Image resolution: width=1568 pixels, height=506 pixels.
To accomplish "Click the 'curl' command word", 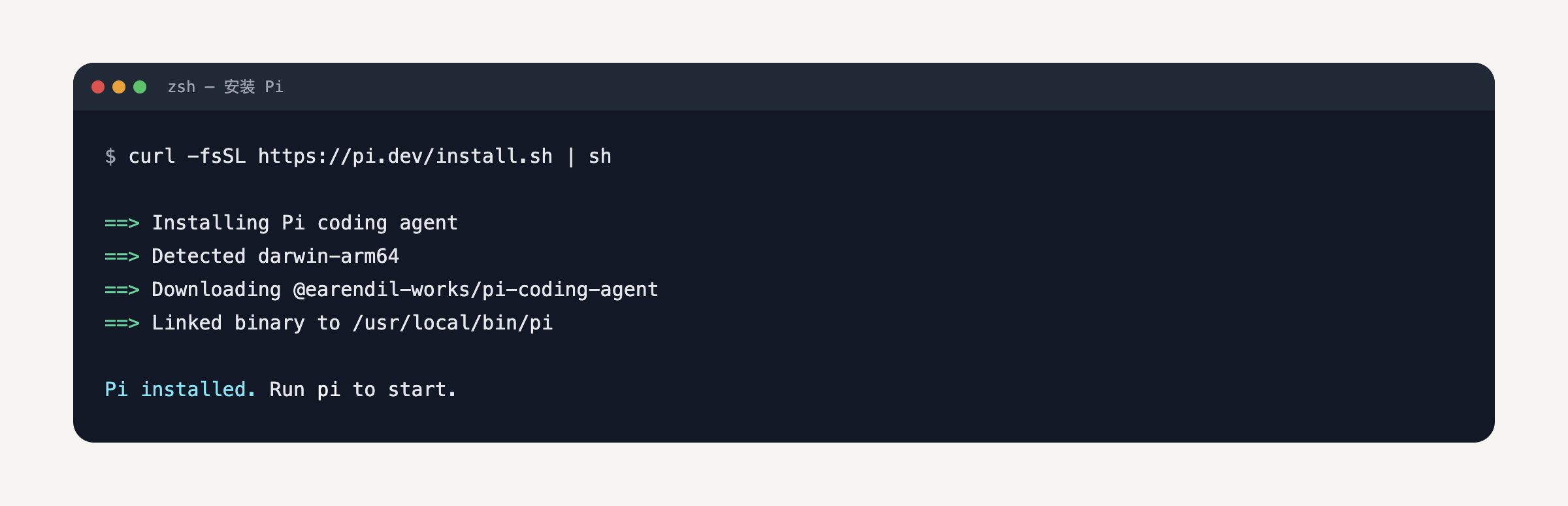I will pyautogui.click(x=152, y=156).
